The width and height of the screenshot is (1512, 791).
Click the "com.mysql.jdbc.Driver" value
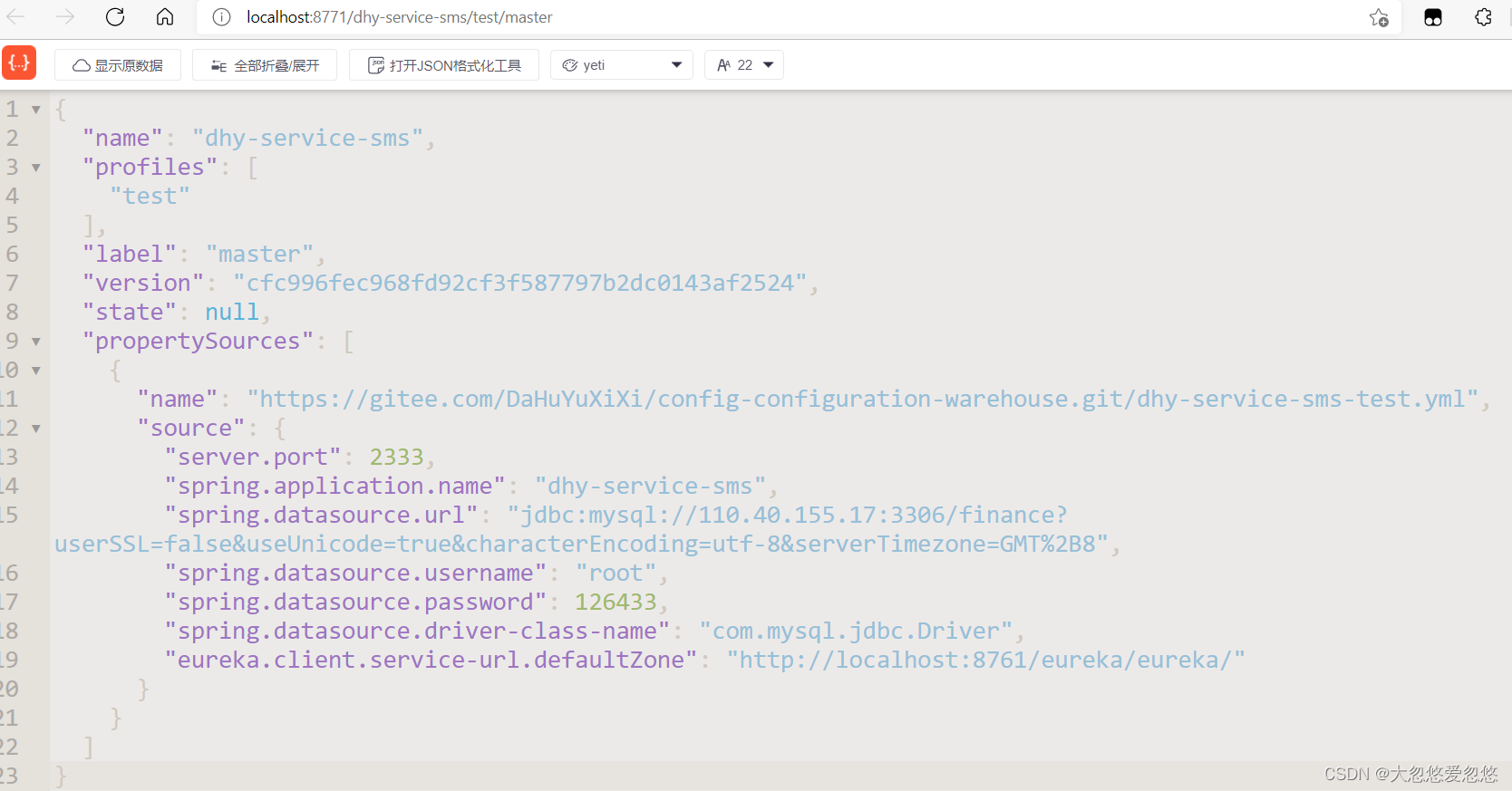(856, 632)
